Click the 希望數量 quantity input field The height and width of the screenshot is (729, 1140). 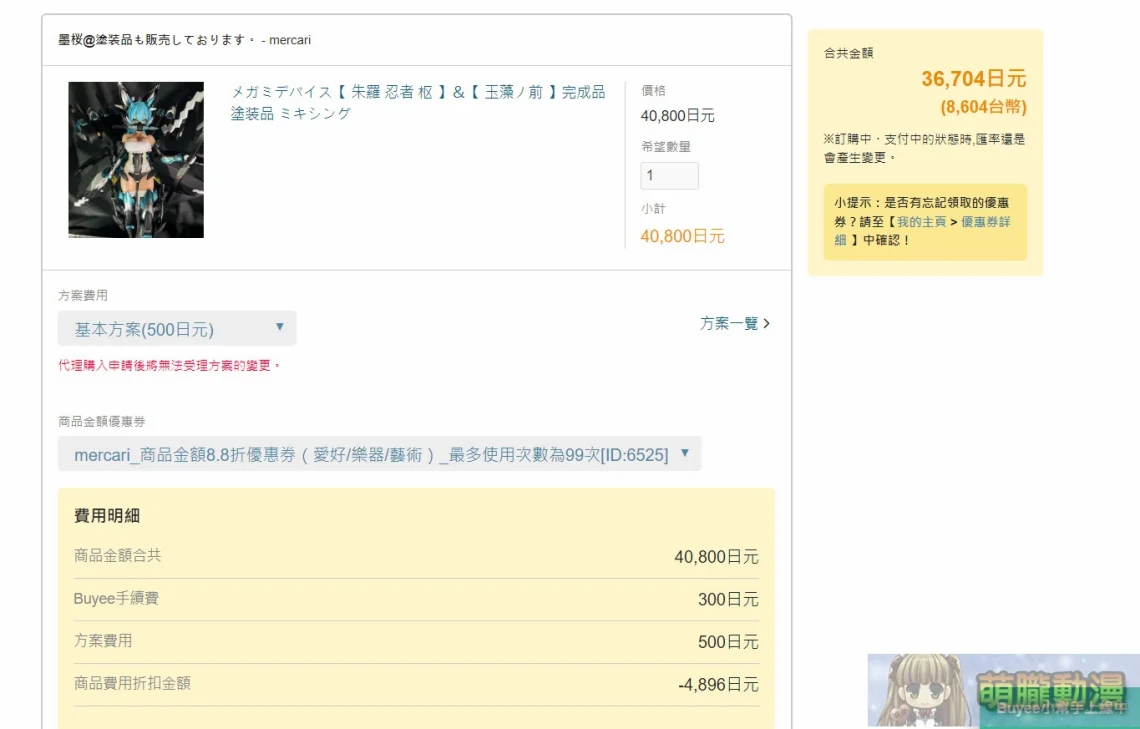(670, 176)
